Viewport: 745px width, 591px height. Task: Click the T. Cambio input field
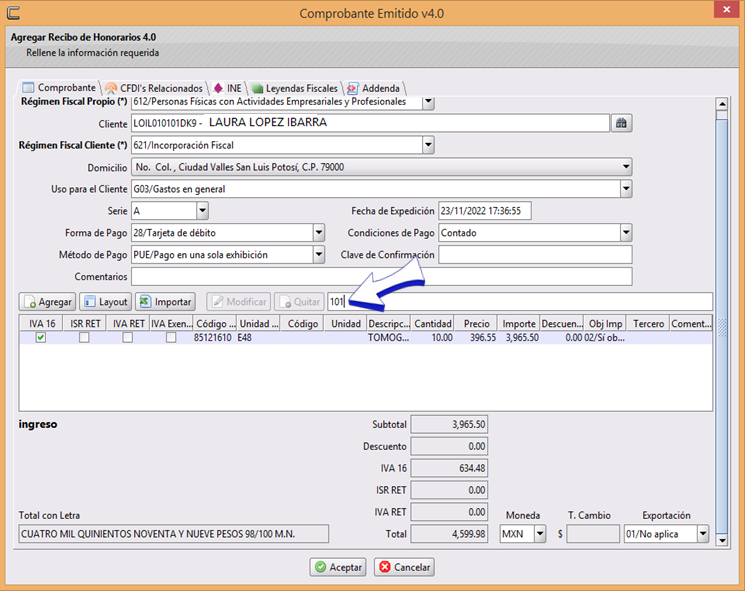593,534
